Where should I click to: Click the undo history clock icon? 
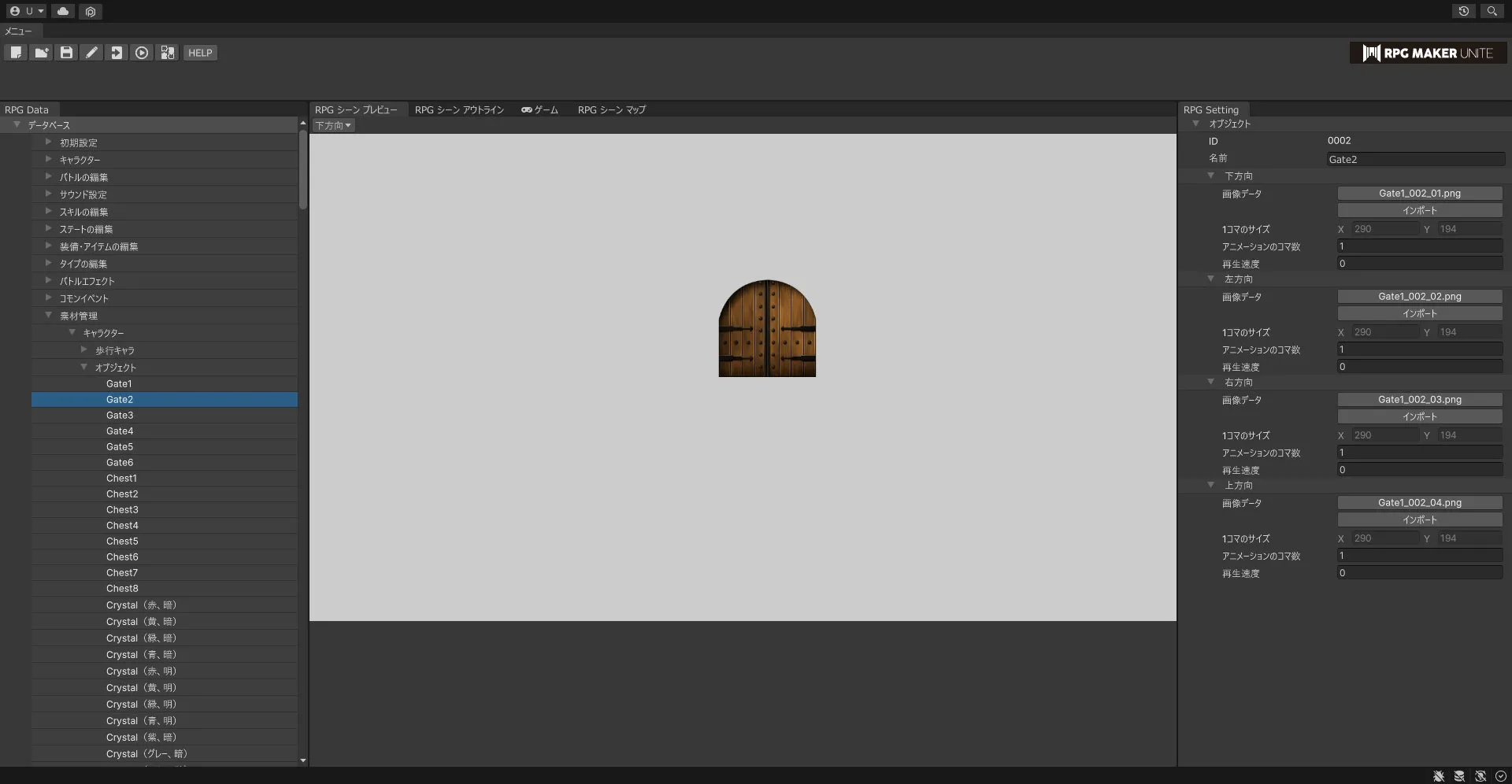pos(1463,11)
